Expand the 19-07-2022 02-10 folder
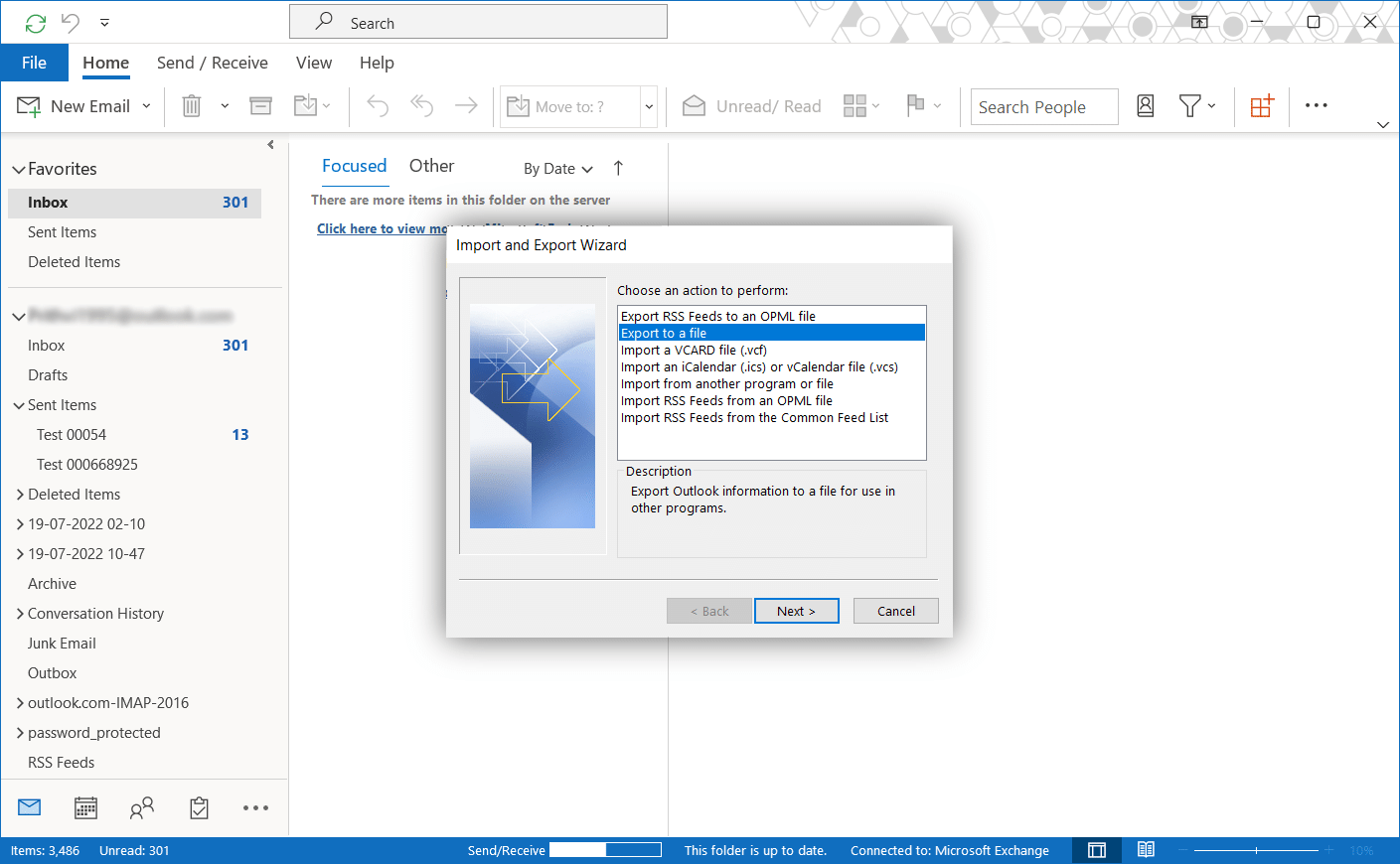Screen dimensions: 1400x864 pyautogui.click(x=20, y=524)
